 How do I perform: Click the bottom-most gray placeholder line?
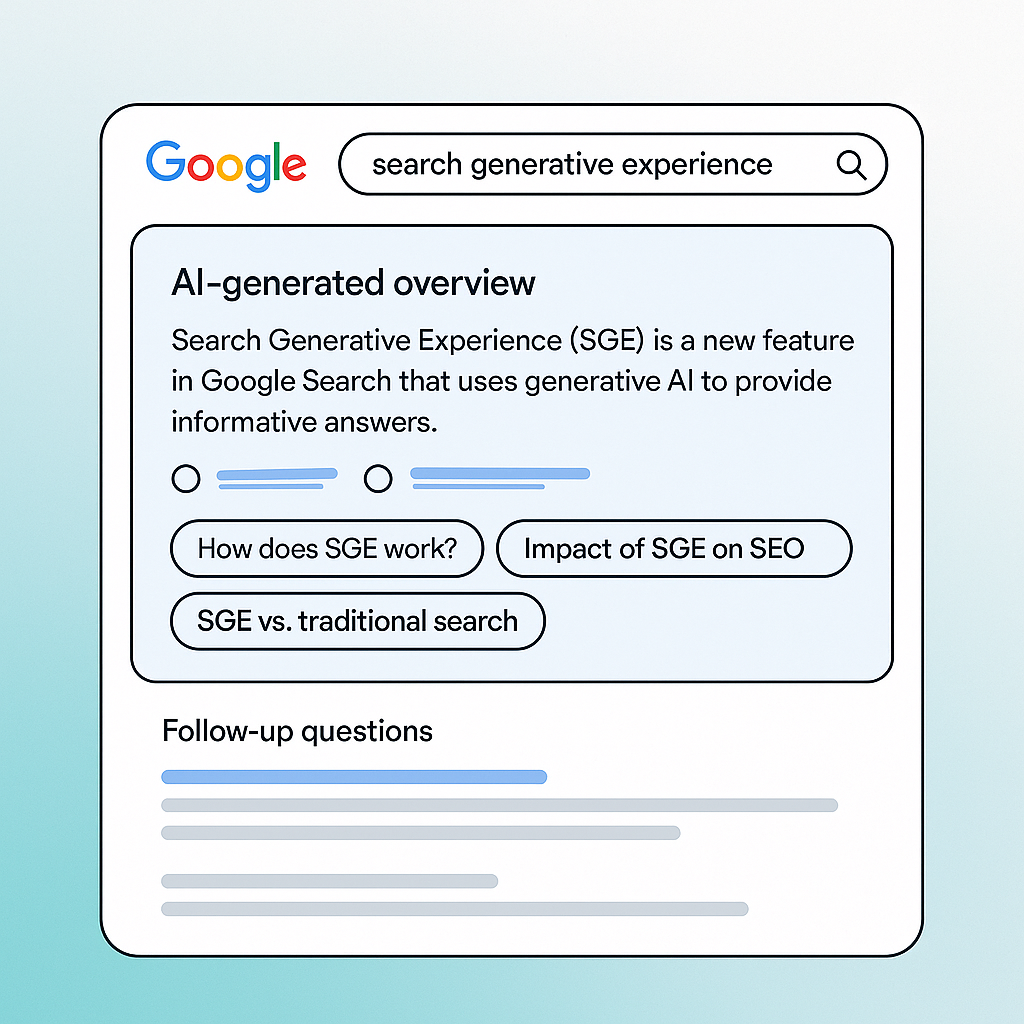pyautogui.click(x=455, y=909)
